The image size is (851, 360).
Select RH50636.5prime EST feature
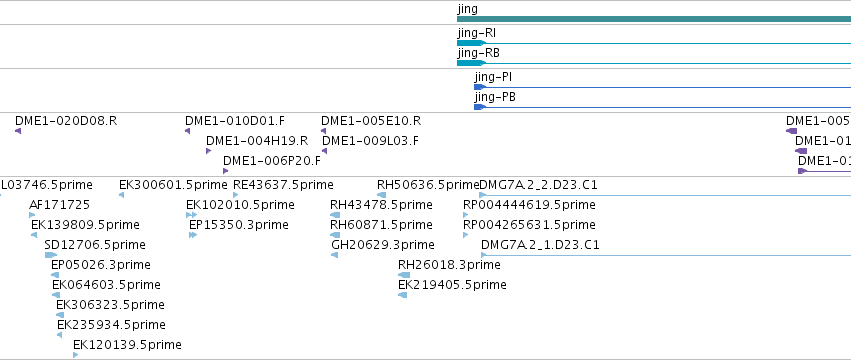coord(382,195)
